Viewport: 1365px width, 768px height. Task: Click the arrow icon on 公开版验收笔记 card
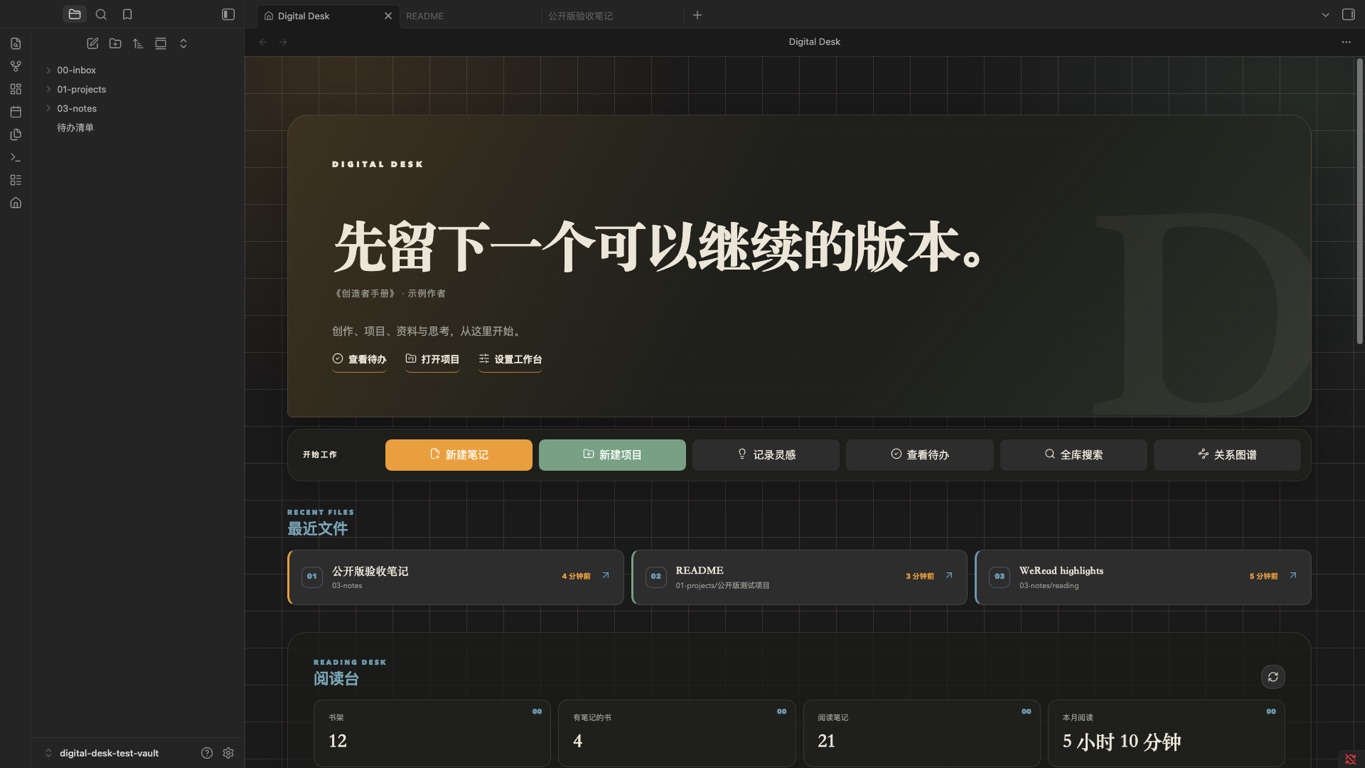tap(605, 576)
